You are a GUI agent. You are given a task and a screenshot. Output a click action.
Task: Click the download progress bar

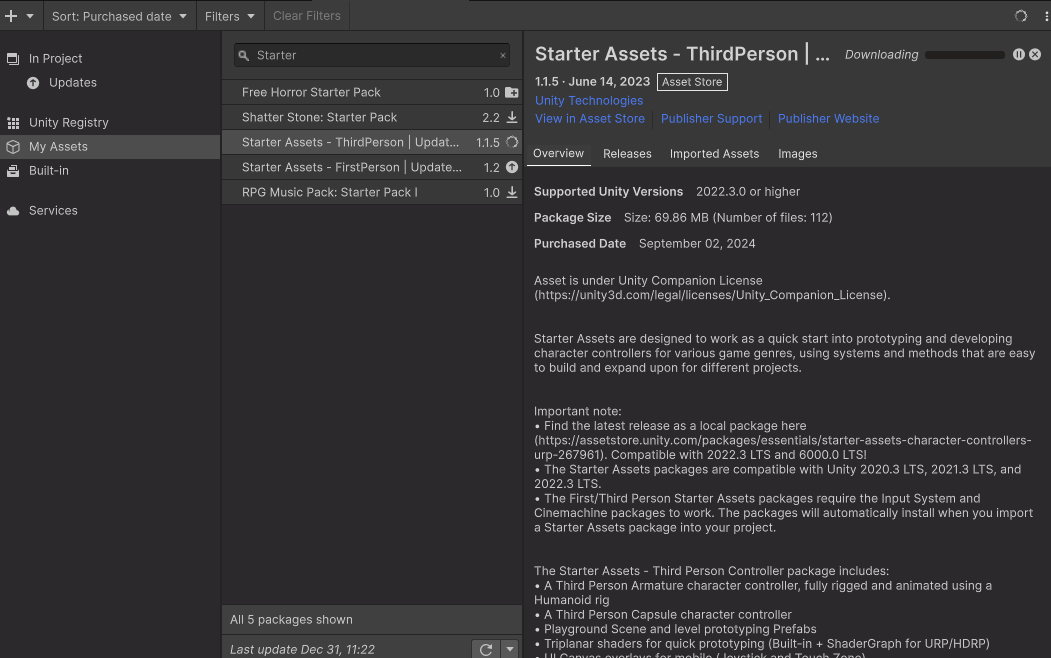point(965,55)
